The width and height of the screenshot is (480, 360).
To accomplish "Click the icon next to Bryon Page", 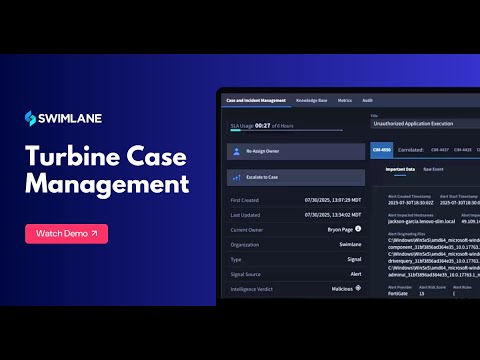I will 358,229.
